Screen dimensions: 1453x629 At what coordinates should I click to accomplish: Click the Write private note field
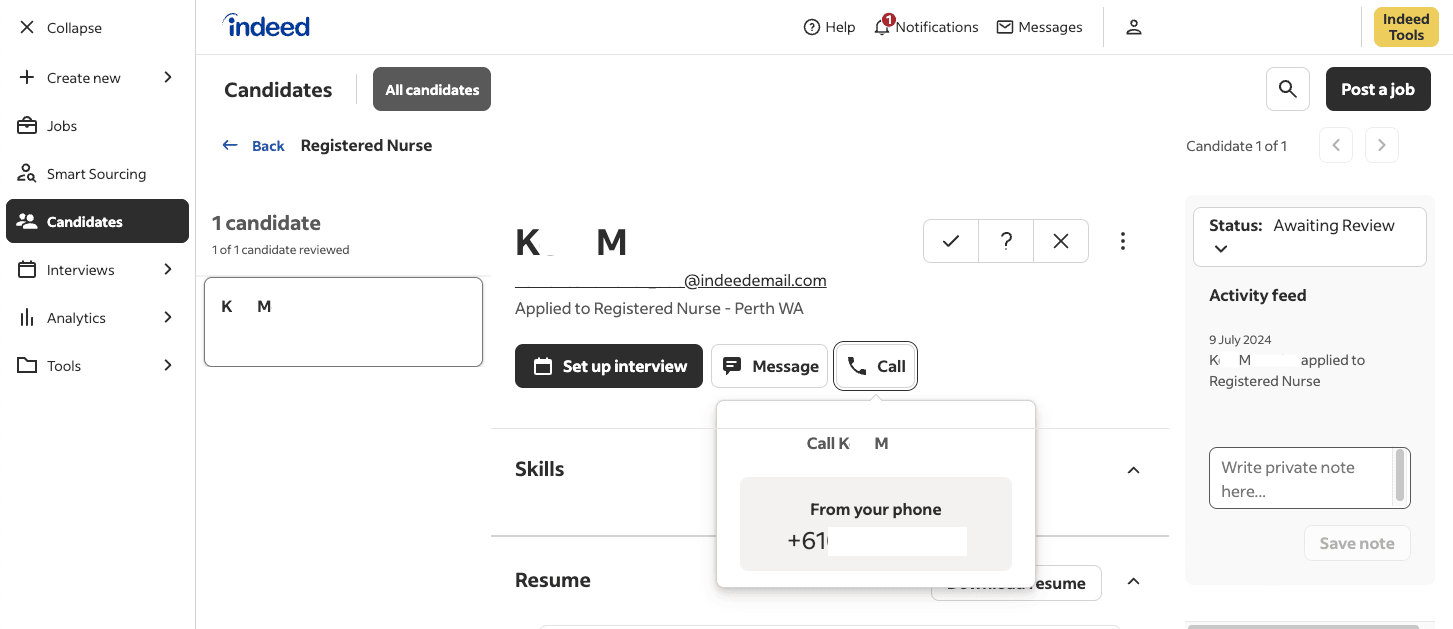click(1300, 478)
